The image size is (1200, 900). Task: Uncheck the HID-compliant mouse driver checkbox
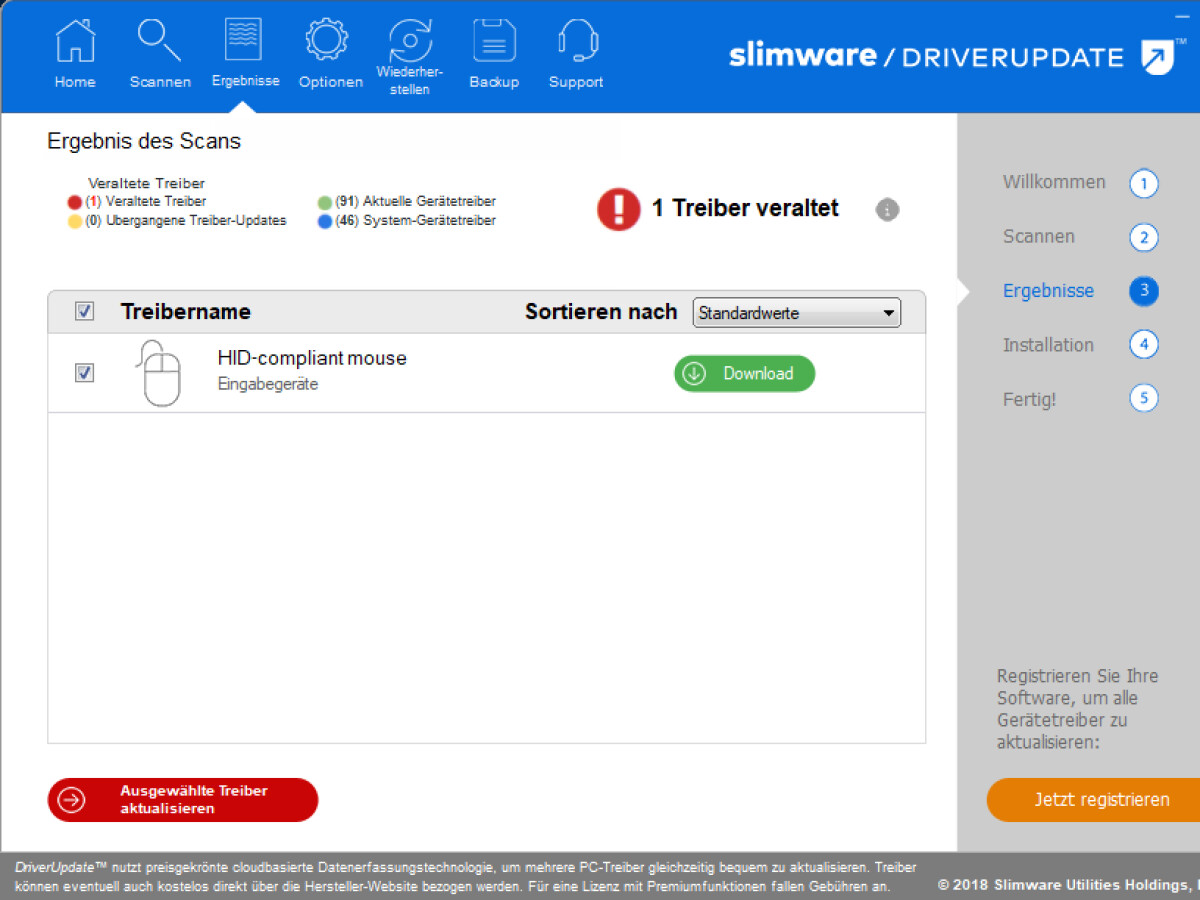[85, 372]
